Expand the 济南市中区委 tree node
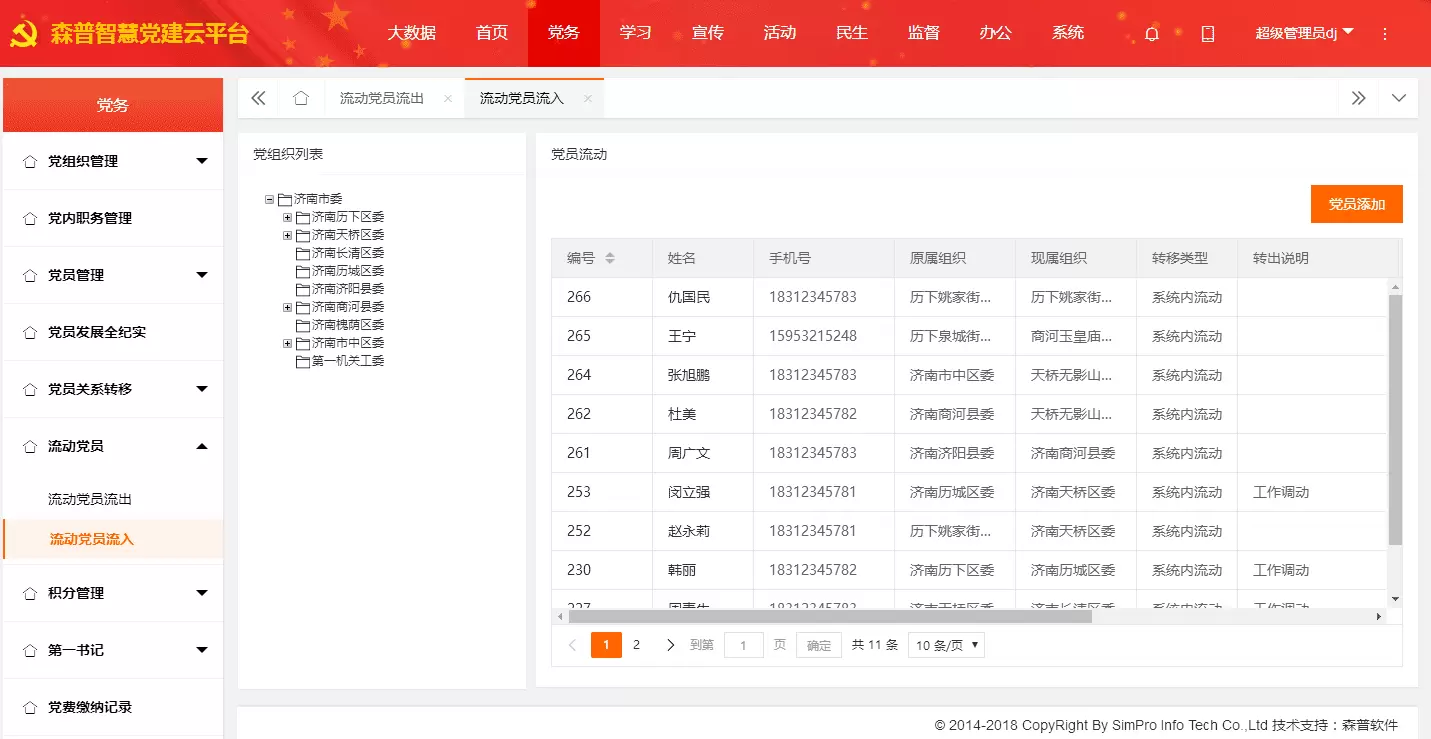This screenshot has width=1431, height=739. point(287,343)
